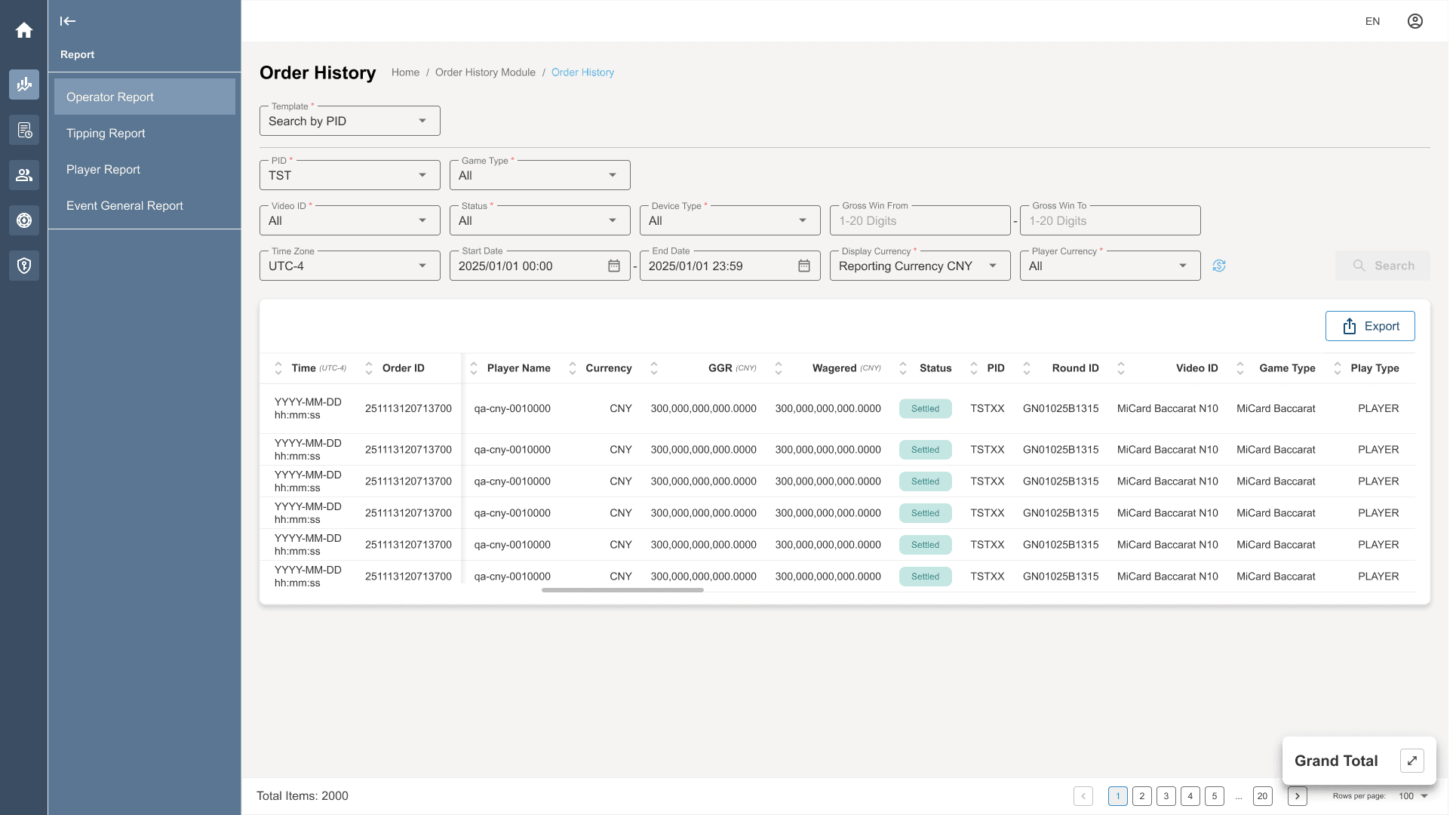Open the Time Zone UTC-4 dropdown
1456x815 pixels.
coord(350,266)
